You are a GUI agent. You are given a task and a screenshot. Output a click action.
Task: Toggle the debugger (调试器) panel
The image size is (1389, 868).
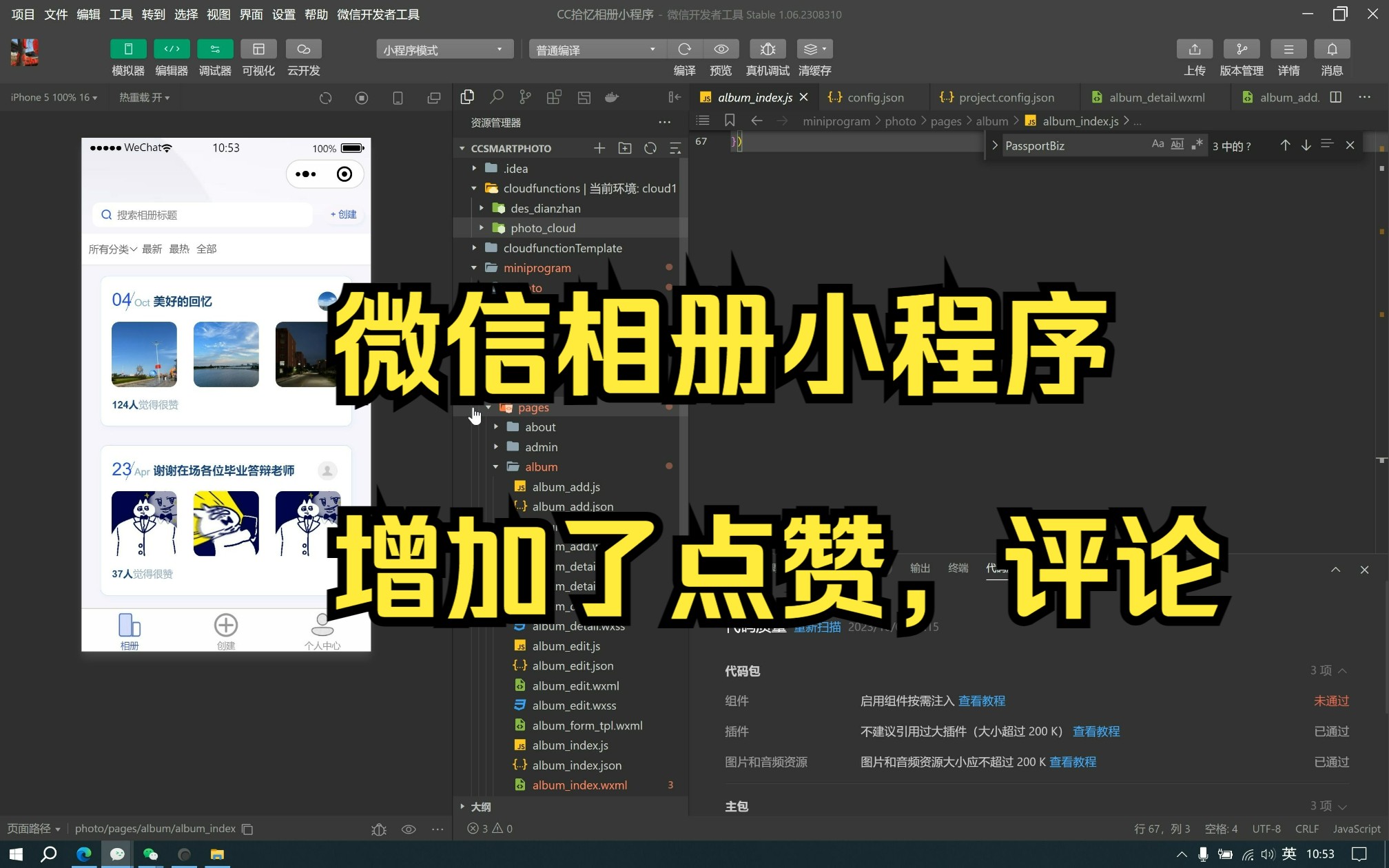pyautogui.click(x=215, y=49)
